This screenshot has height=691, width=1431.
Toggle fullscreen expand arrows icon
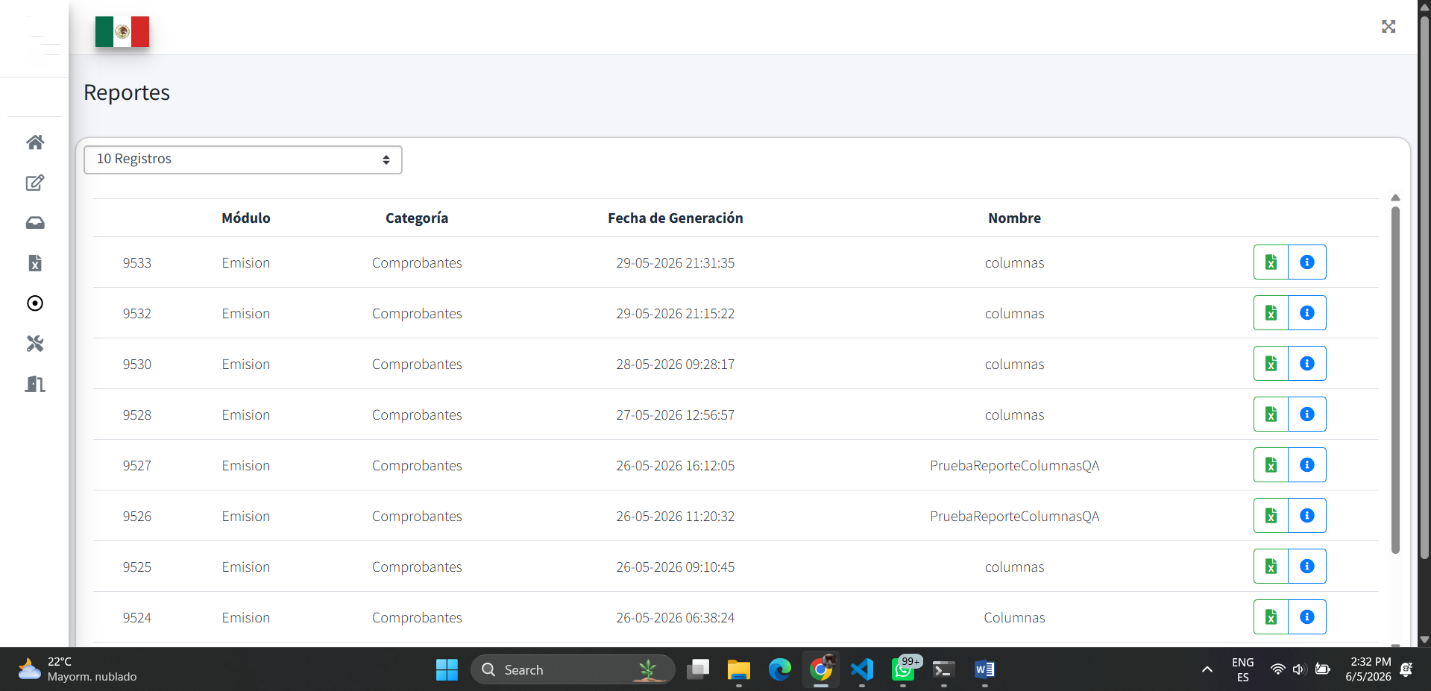(1388, 27)
